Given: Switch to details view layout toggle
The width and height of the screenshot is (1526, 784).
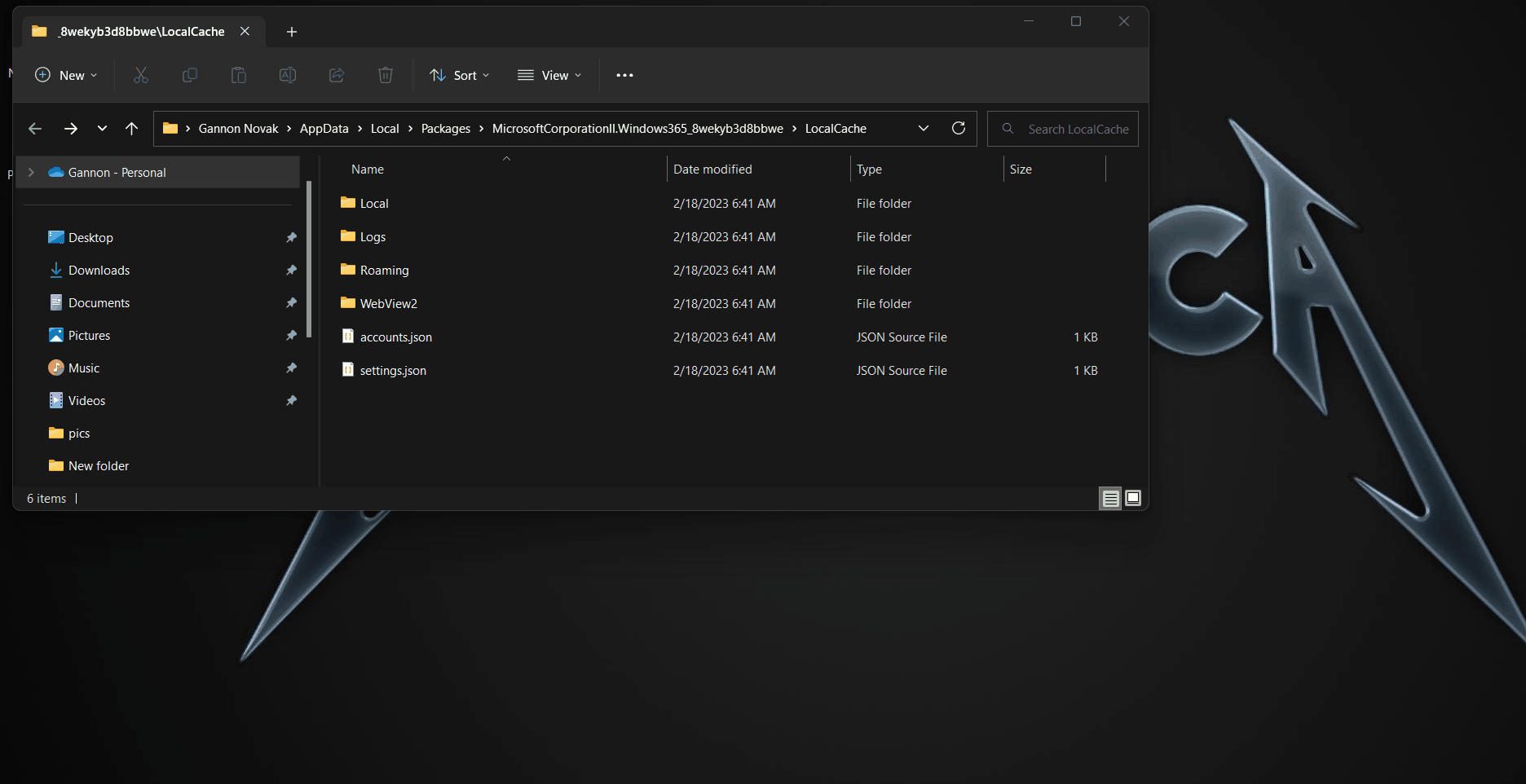Looking at the screenshot, I should [1110, 498].
